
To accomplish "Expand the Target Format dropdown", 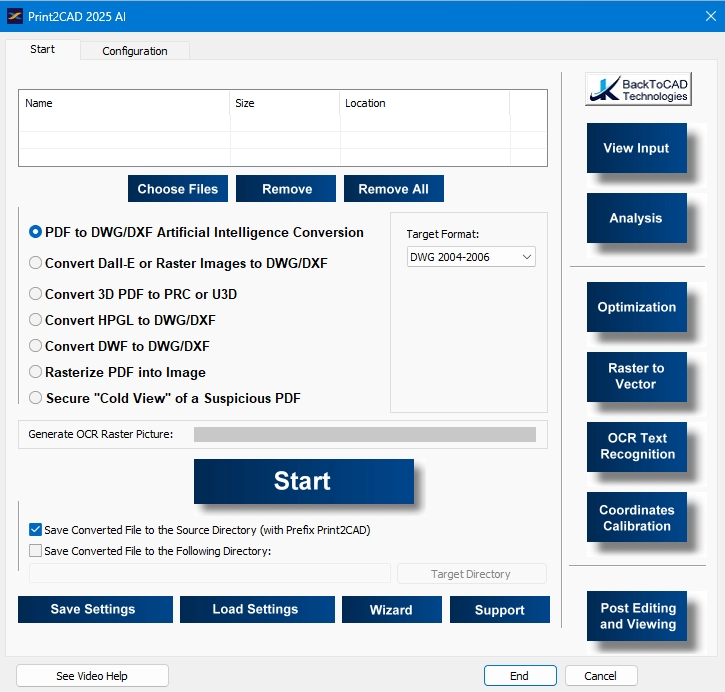I will point(471,258).
